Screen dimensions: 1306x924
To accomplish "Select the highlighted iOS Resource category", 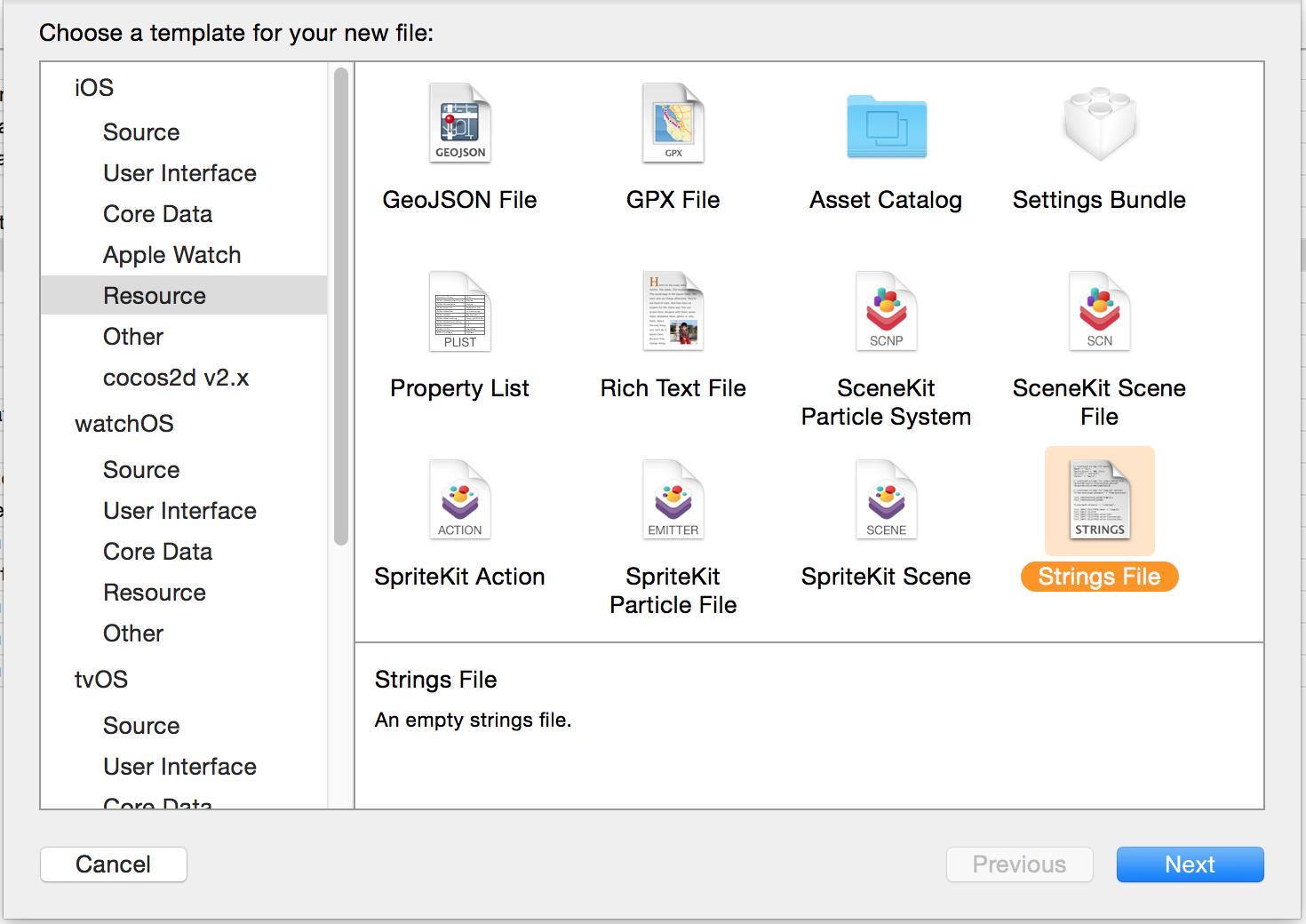I will coord(184,295).
